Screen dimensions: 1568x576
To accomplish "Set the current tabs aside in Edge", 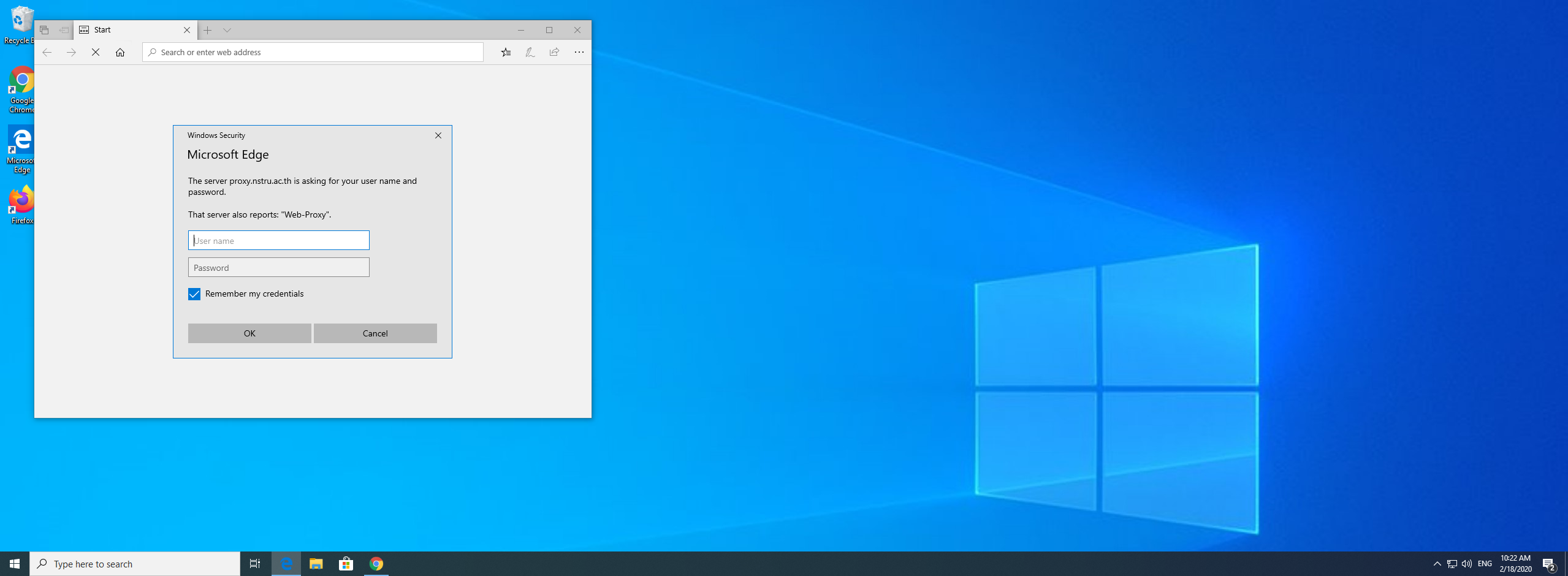I will (64, 30).
